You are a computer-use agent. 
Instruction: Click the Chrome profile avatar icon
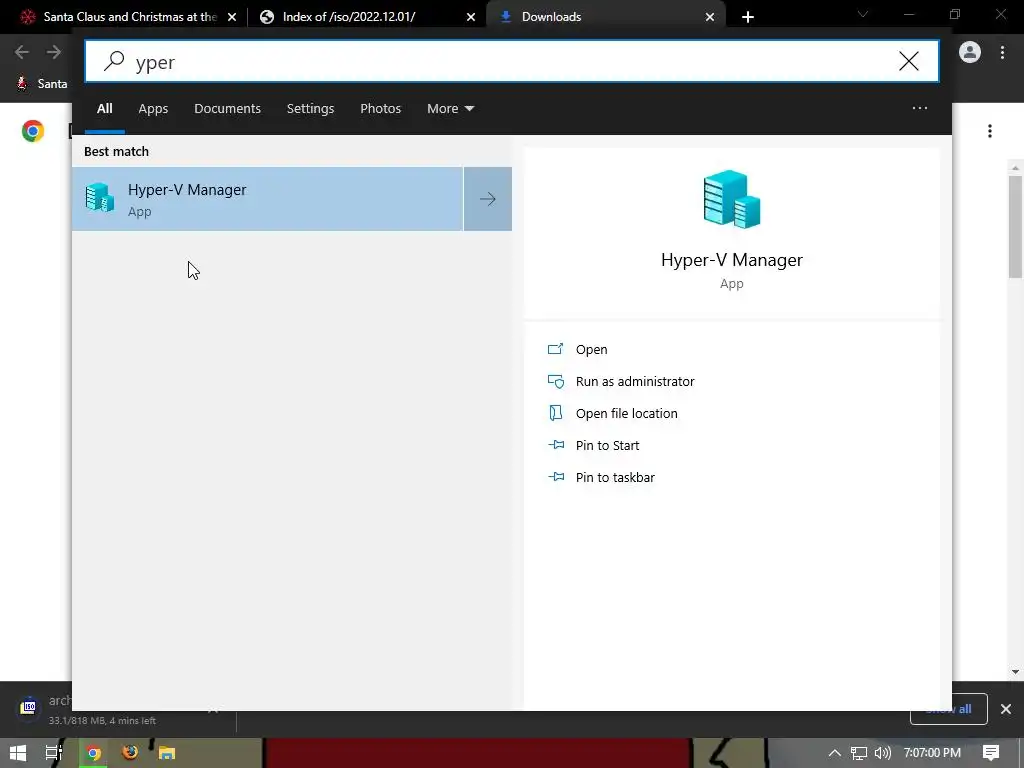point(970,52)
